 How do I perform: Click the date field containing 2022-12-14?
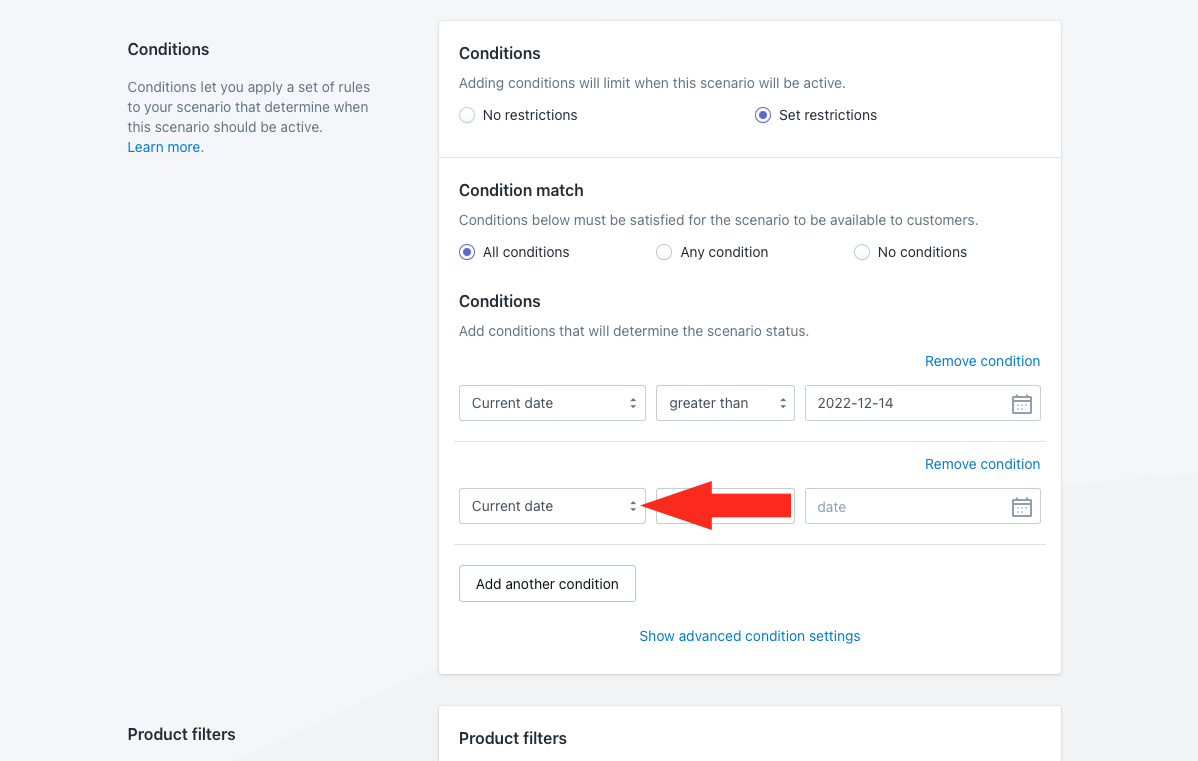point(900,403)
